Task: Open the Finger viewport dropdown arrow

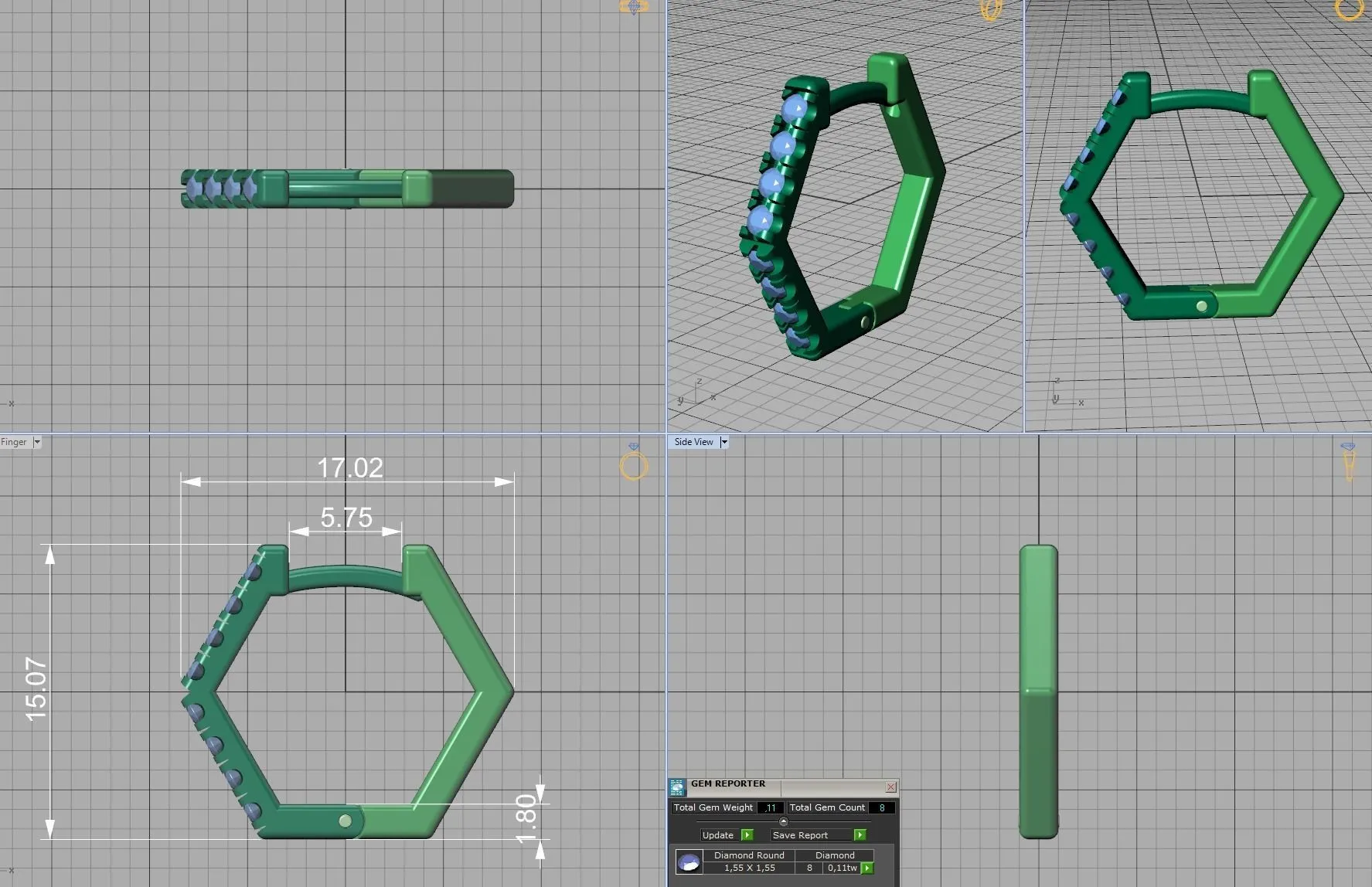Action: [x=36, y=443]
